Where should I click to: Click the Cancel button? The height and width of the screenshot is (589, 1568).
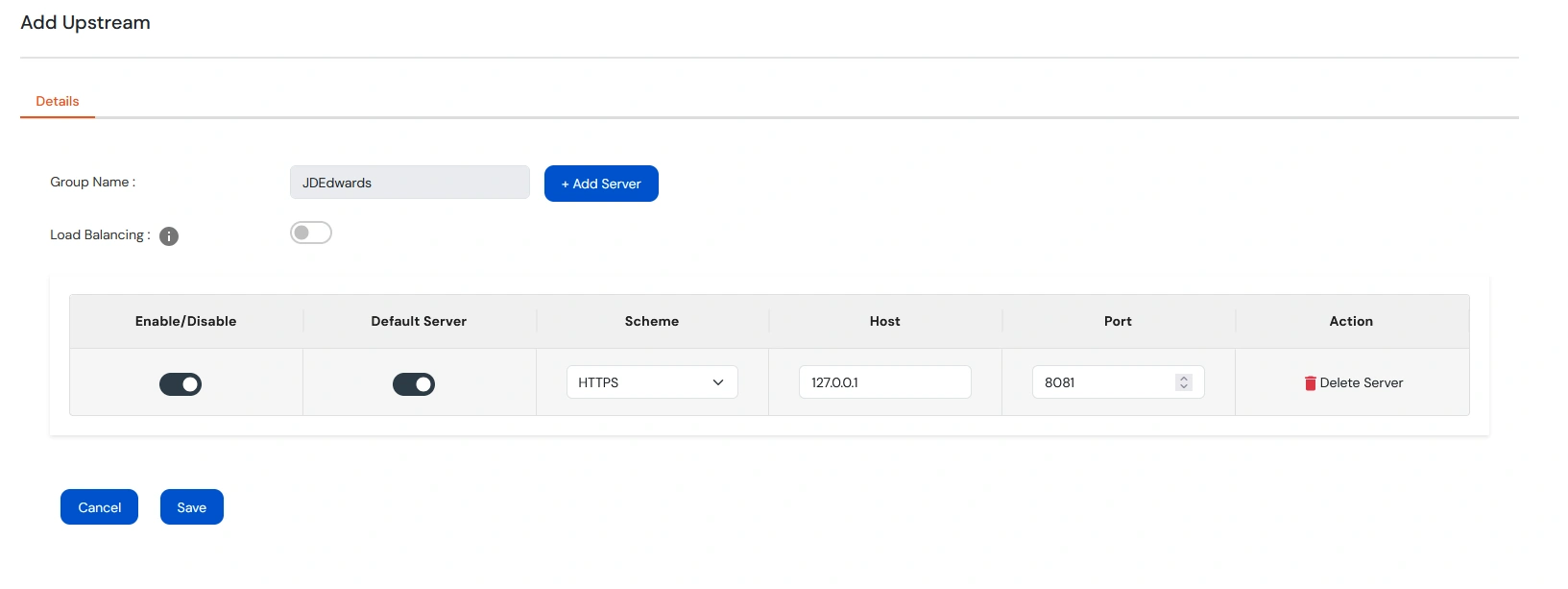click(x=99, y=507)
